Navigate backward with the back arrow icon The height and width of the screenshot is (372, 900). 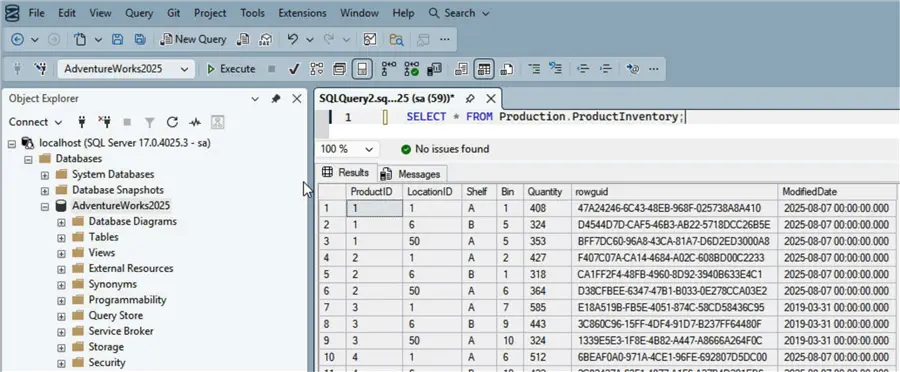[17, 40]
